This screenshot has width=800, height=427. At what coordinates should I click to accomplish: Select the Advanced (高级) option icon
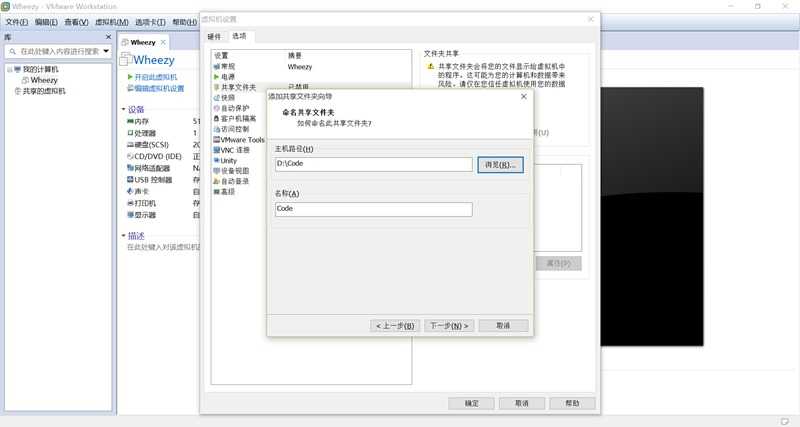click(x=216, y=192)
